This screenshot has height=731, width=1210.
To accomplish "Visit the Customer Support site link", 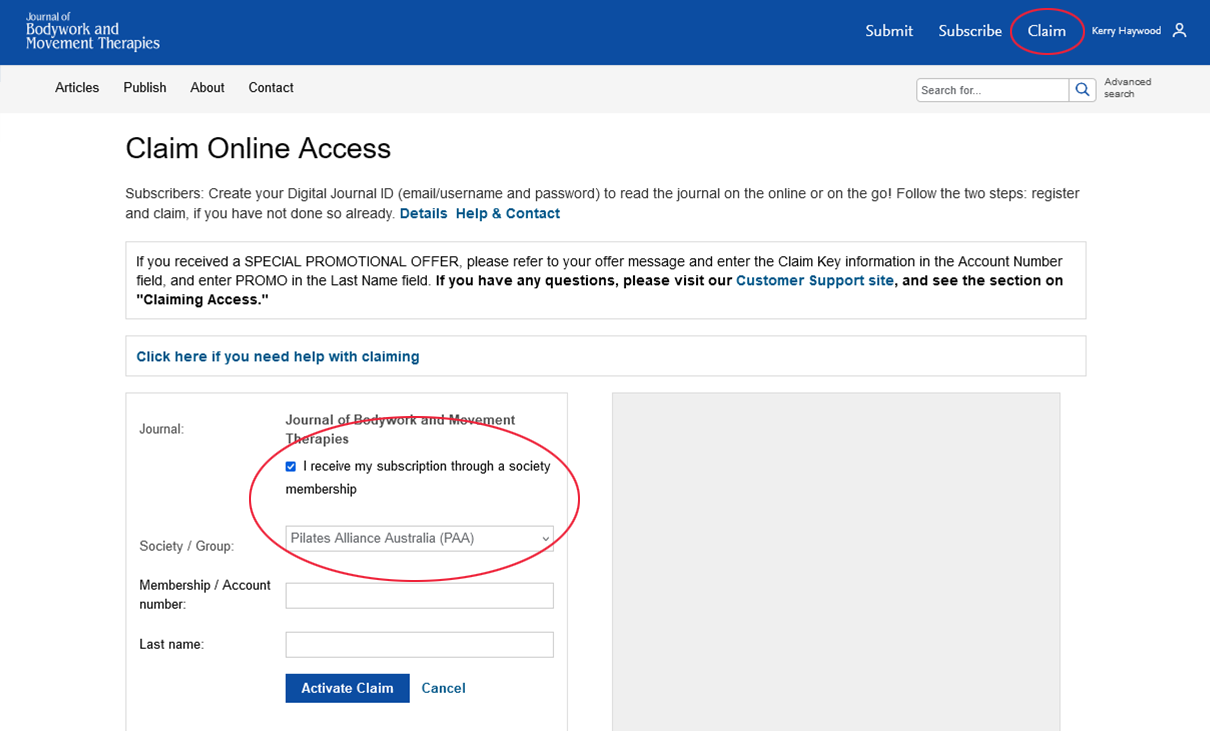I will [x=815, y=281].
